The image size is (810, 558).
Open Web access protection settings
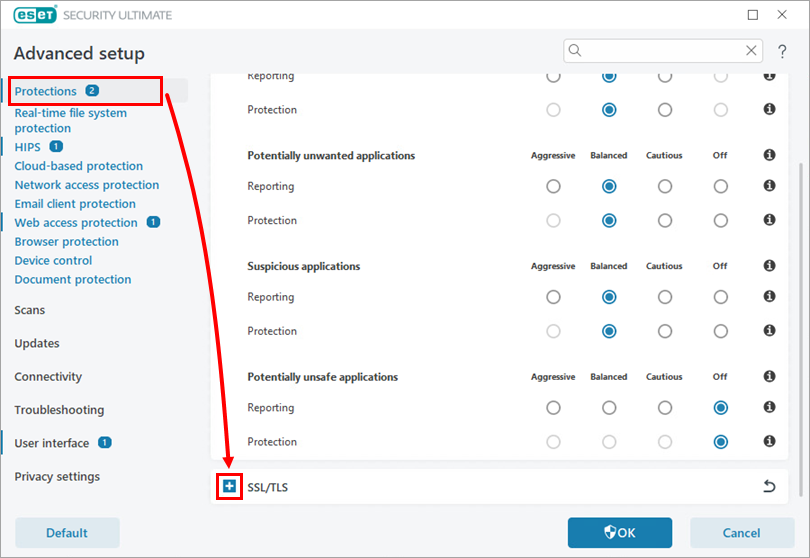76,223
